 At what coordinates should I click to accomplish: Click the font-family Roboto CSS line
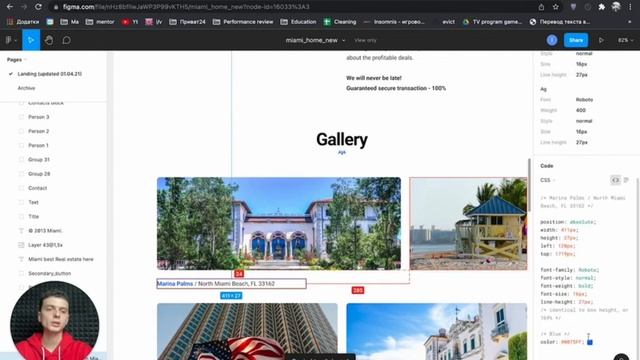569,270
